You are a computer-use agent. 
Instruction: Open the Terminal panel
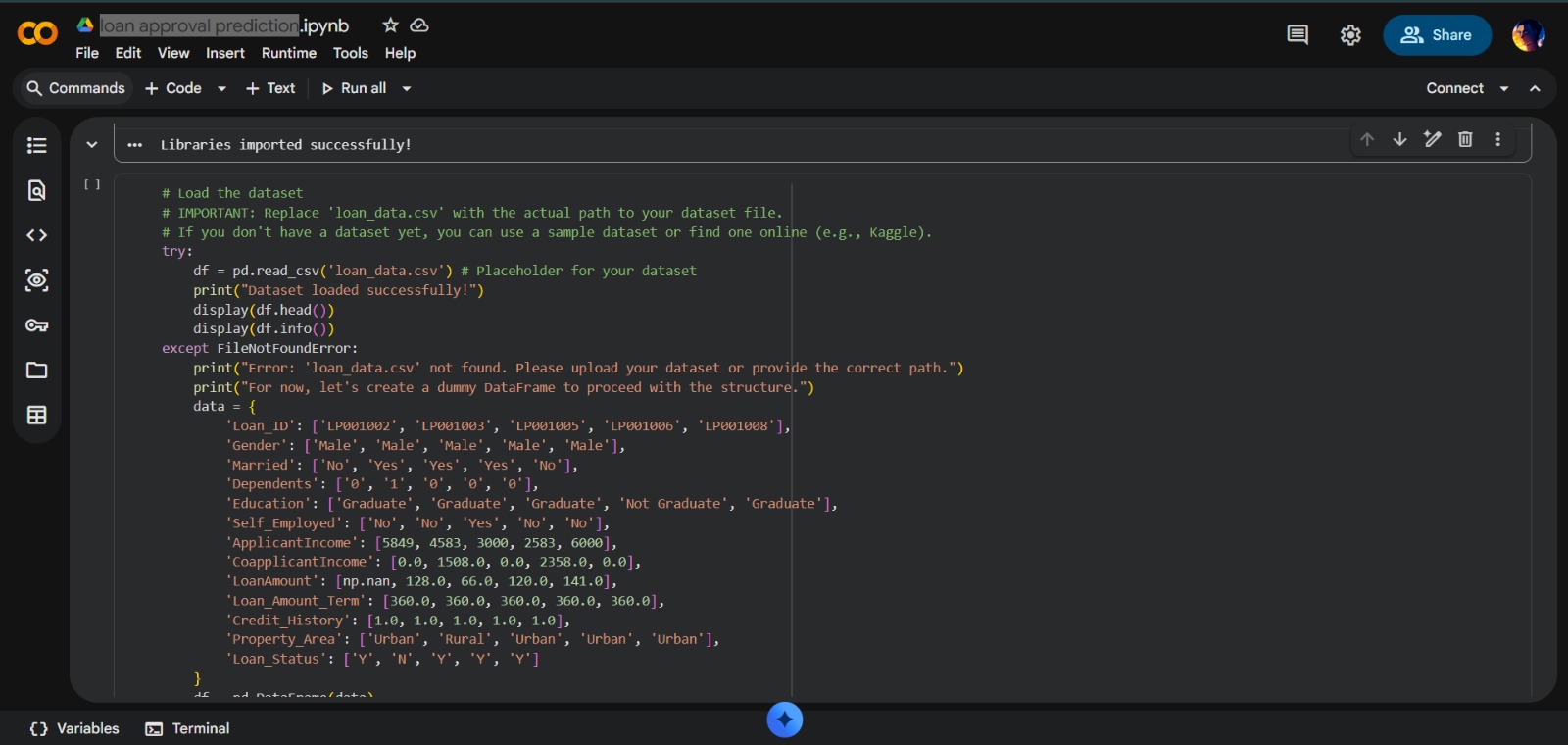point(188,728)
